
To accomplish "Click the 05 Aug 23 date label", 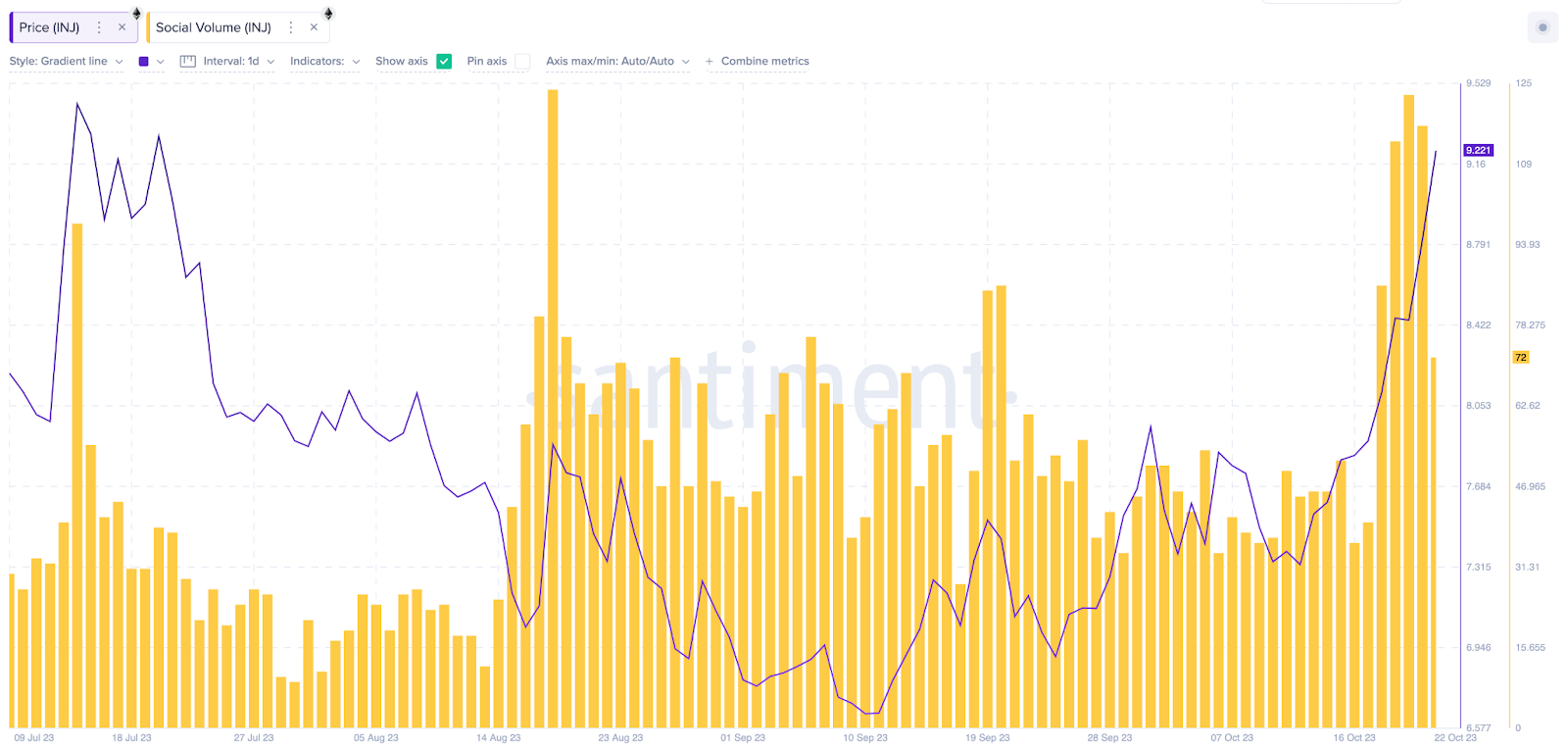I will pos(376,737).
